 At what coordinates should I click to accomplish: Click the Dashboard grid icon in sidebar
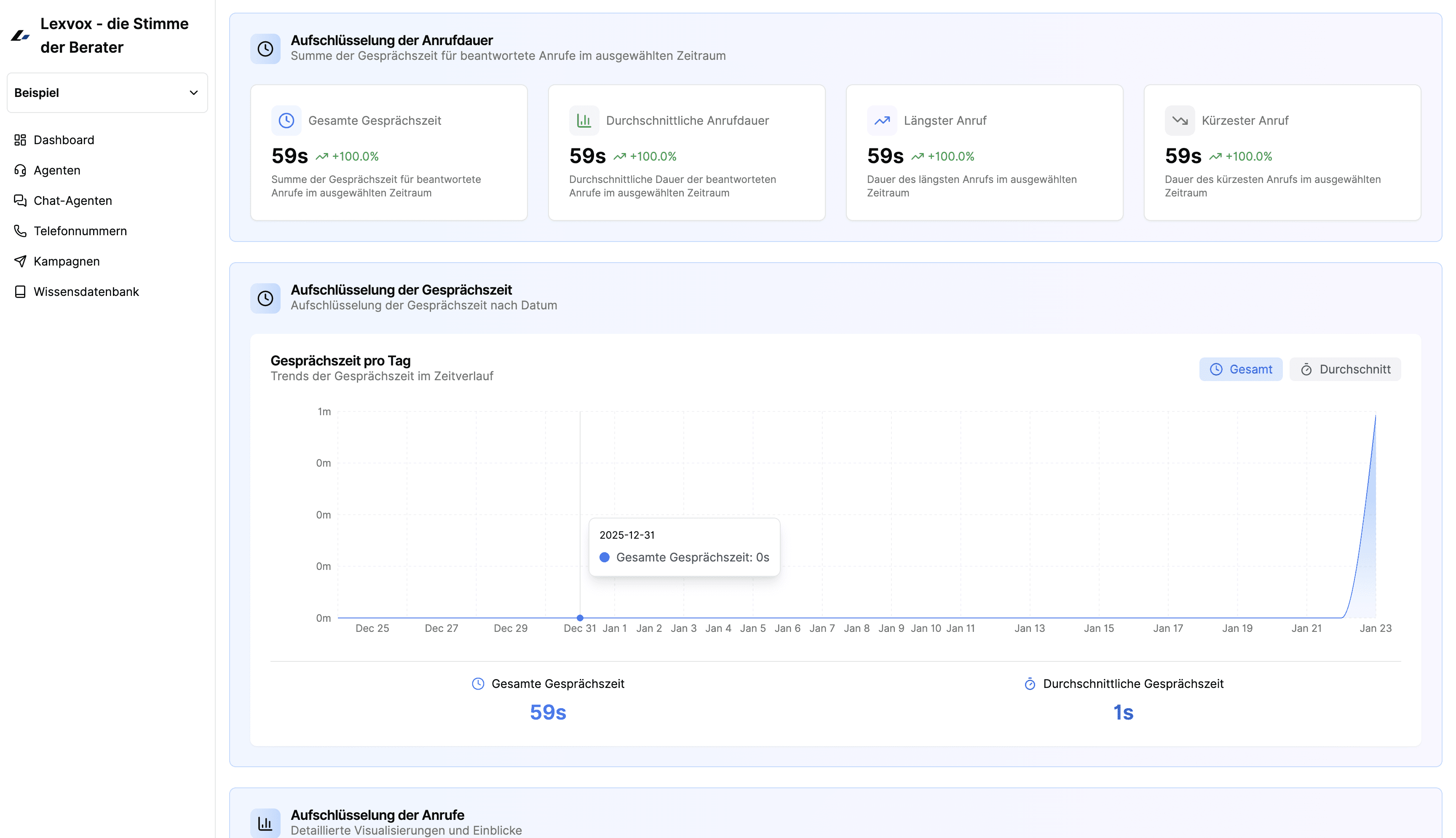(x=21, y=140)
